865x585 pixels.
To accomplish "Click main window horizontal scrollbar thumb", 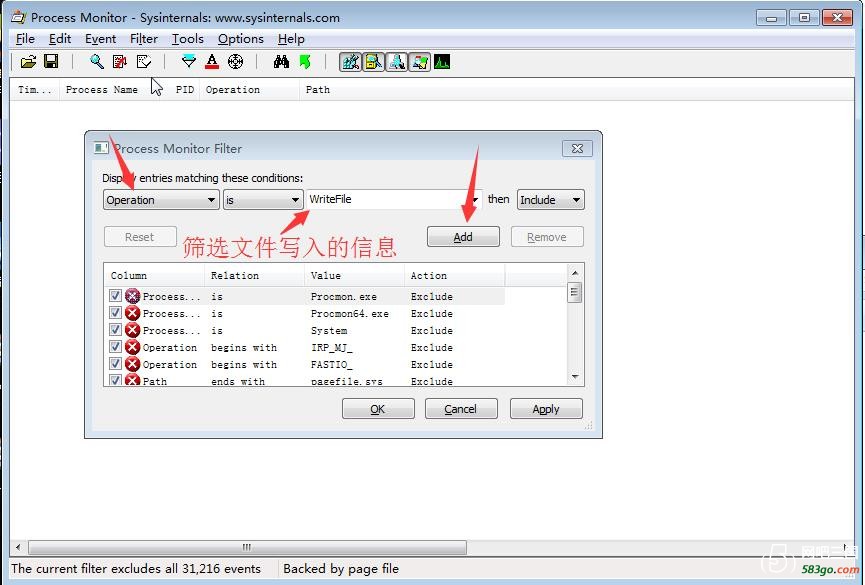I will point(247,547).
